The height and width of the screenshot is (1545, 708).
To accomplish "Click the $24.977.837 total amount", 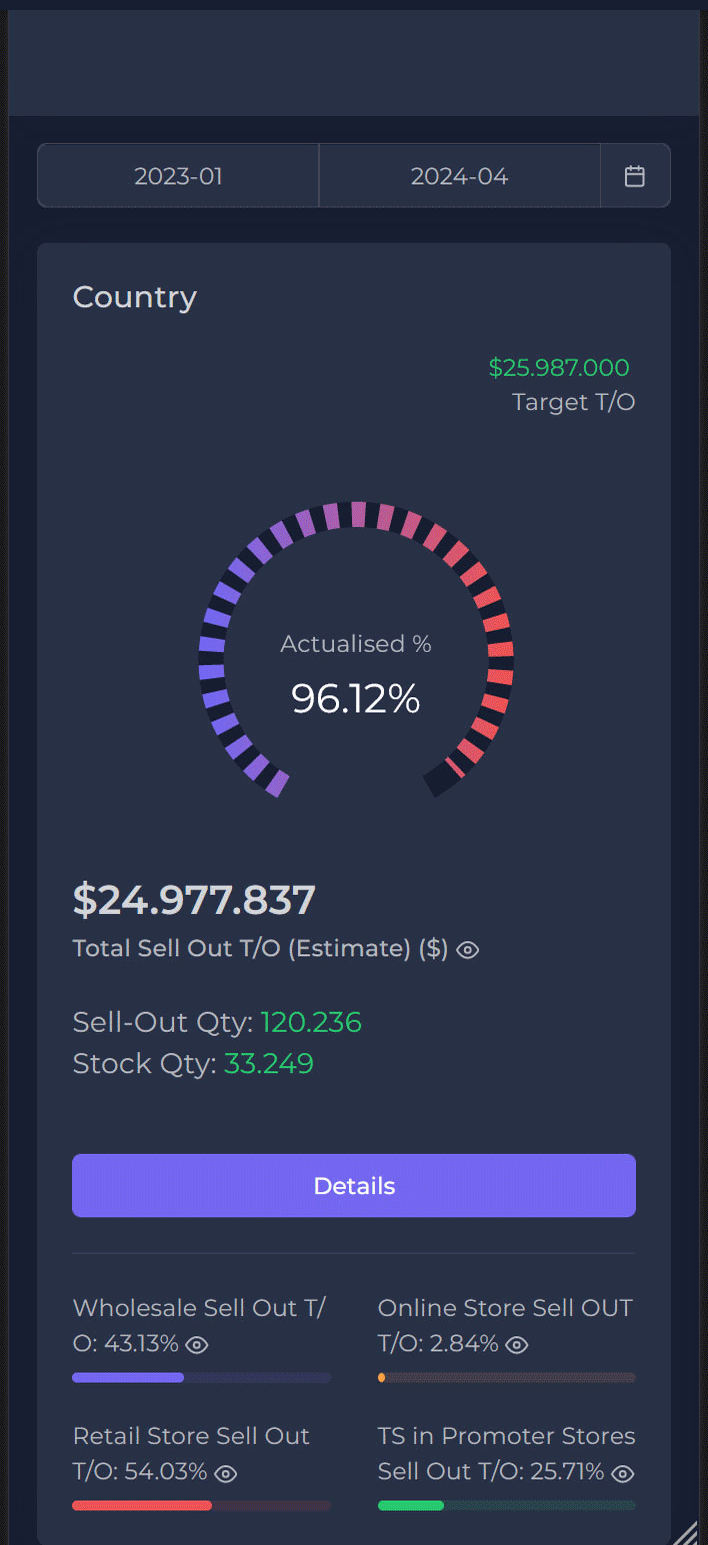I will click(x=194, y=900).
